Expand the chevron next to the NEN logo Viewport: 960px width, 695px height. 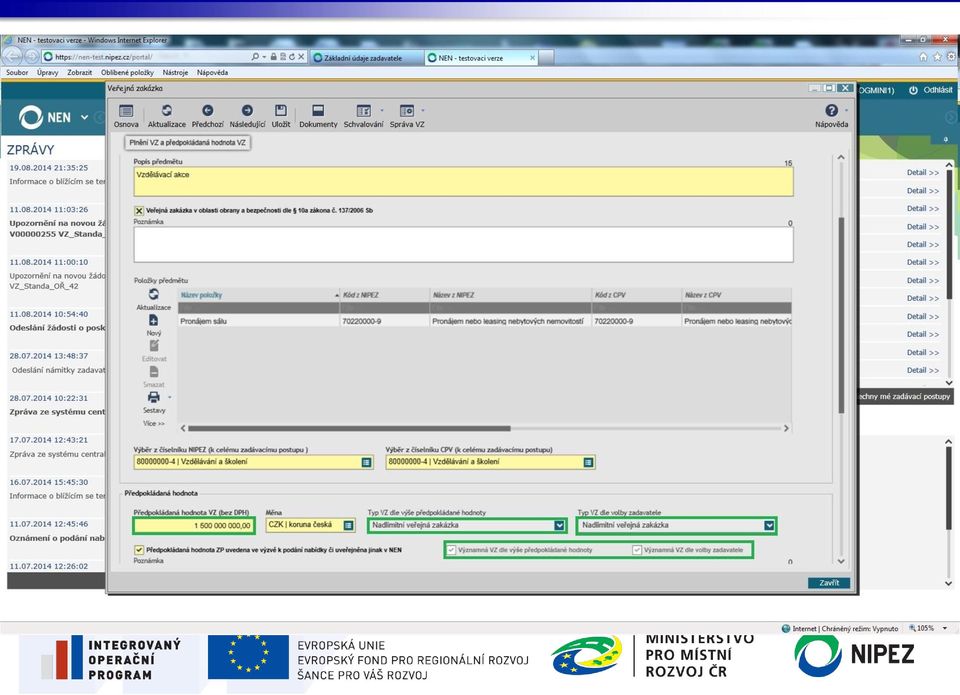point(84,117)
